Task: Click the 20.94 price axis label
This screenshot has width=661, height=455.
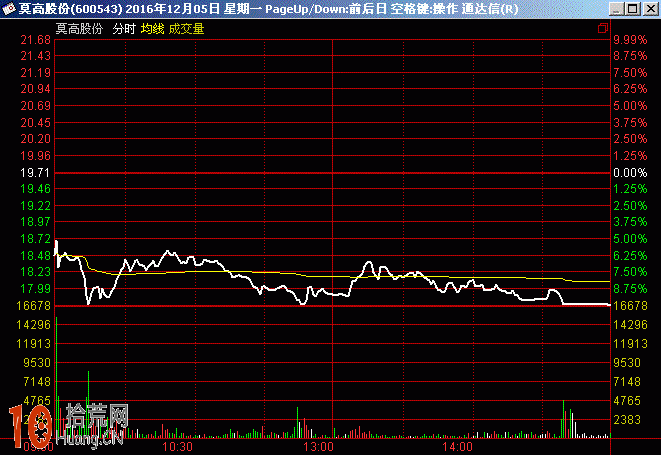Action: (x=35, y=89)
